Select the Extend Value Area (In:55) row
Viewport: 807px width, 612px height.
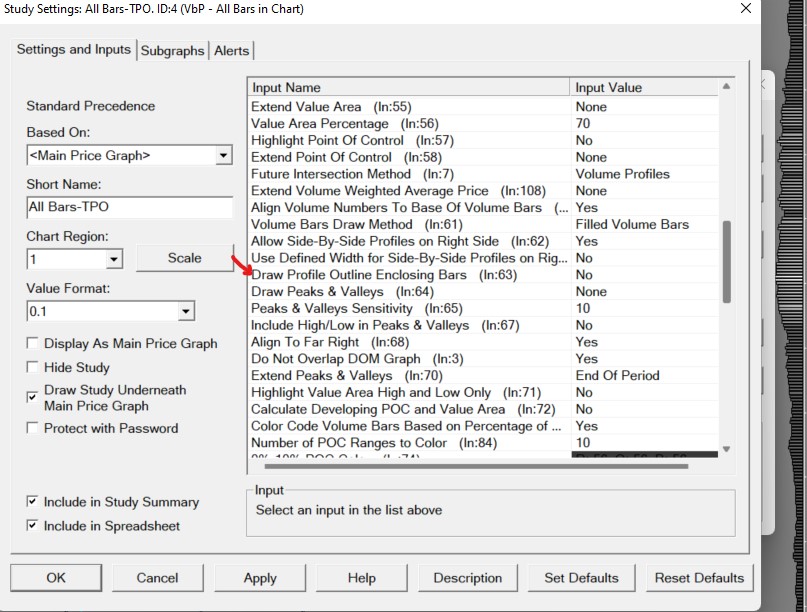point(484,107)
